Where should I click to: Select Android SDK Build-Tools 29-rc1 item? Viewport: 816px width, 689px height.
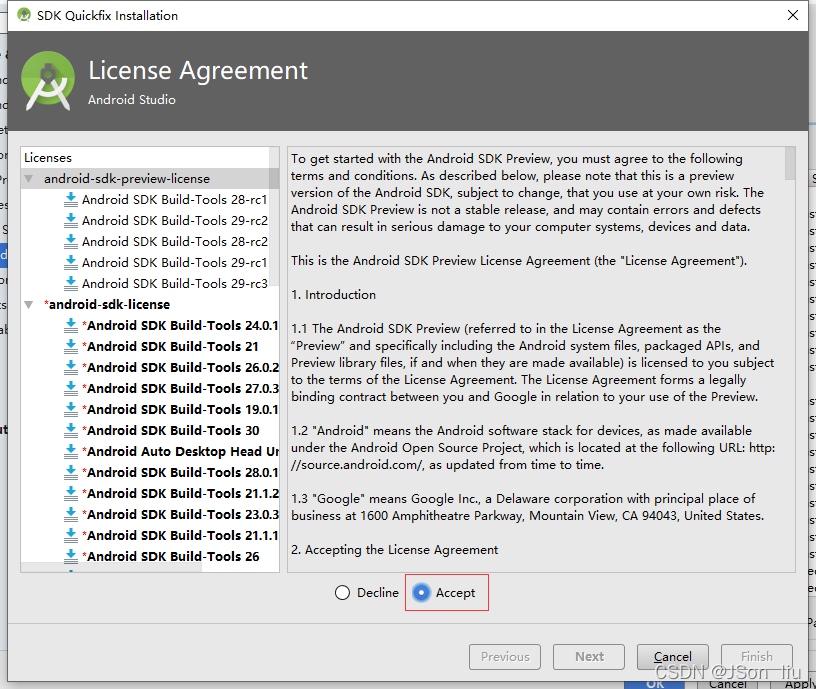pyautogui.click(x=174, y=263)
